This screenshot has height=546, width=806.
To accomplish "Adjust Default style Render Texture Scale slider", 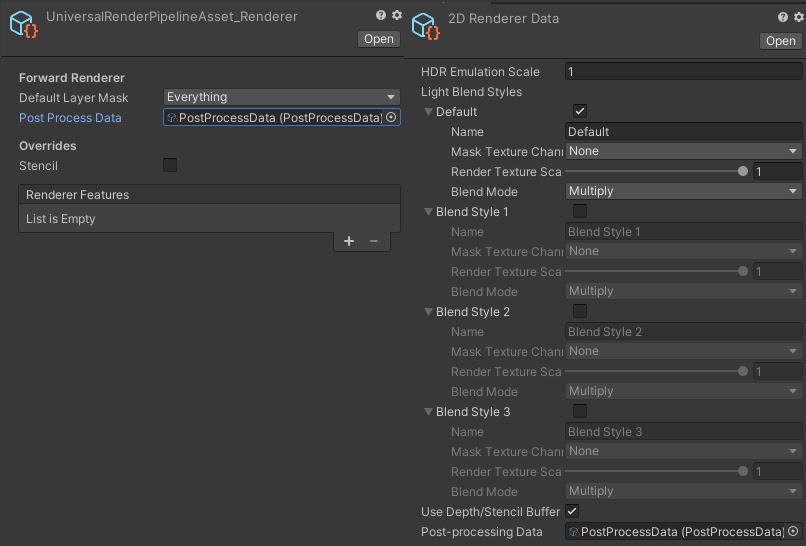I will coord(656,171).
